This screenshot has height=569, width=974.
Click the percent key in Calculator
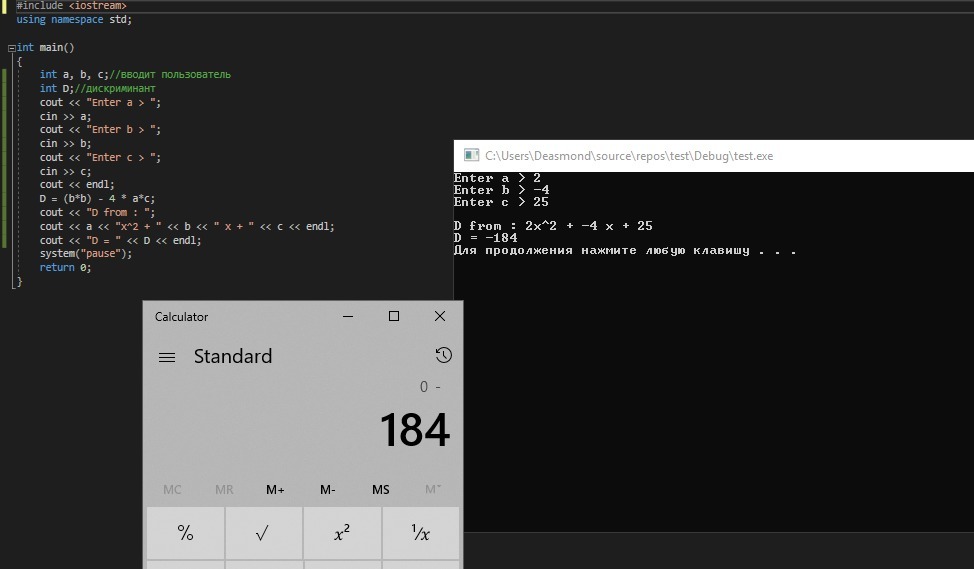tap(185, 533)
